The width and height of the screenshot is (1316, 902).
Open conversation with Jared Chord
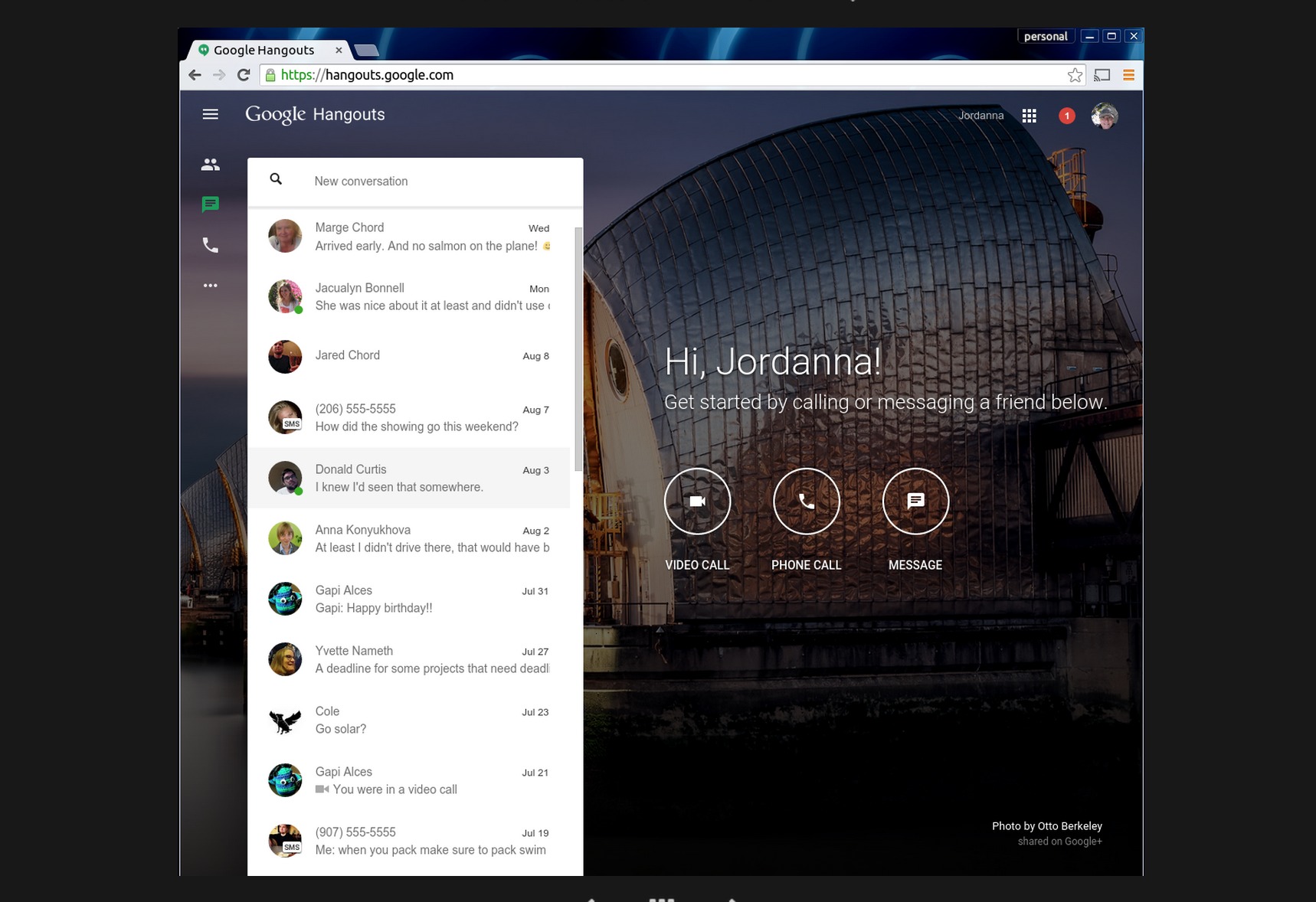point(409,357)
